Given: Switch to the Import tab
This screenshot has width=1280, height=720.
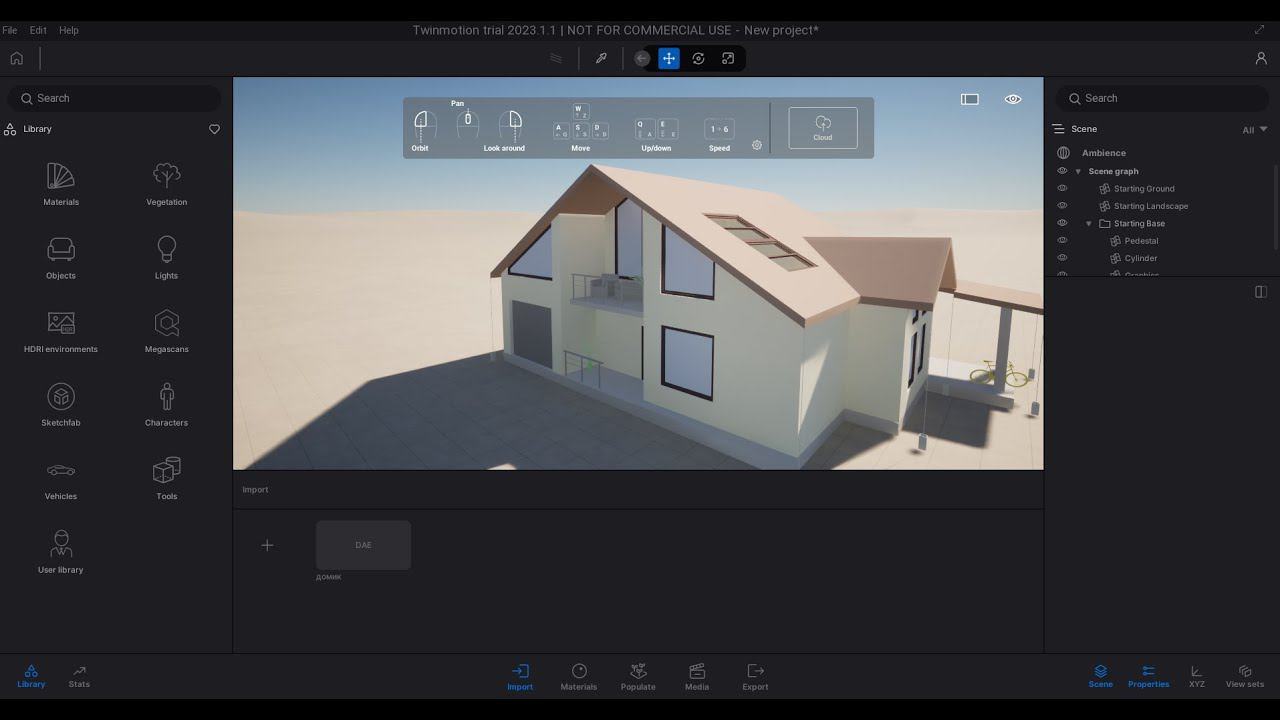Looking at the screenshot, I should 520,677.
